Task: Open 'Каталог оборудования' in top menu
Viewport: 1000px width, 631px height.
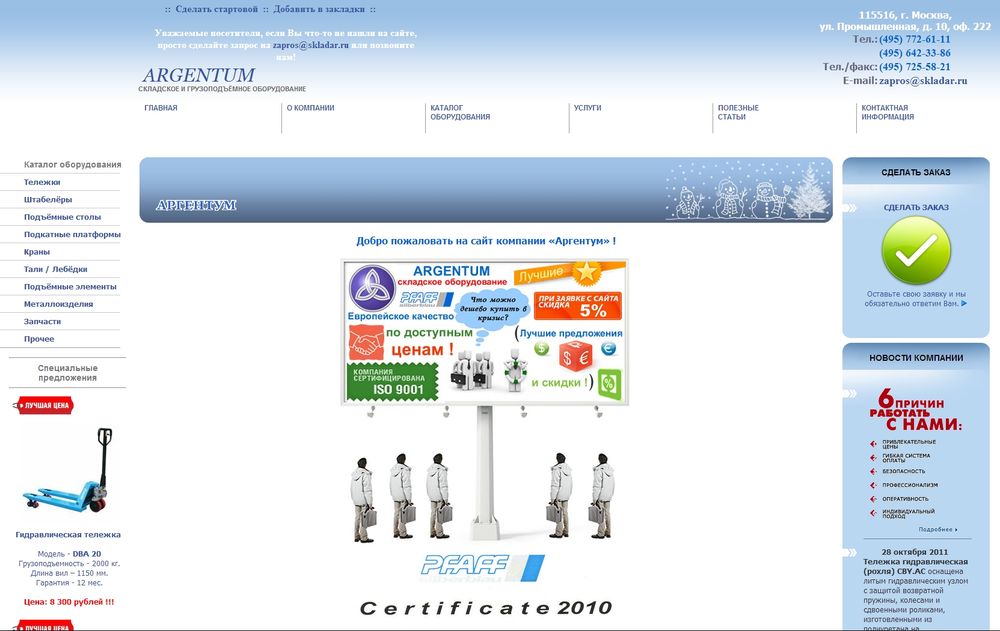Action: click(x=460, y=112)
